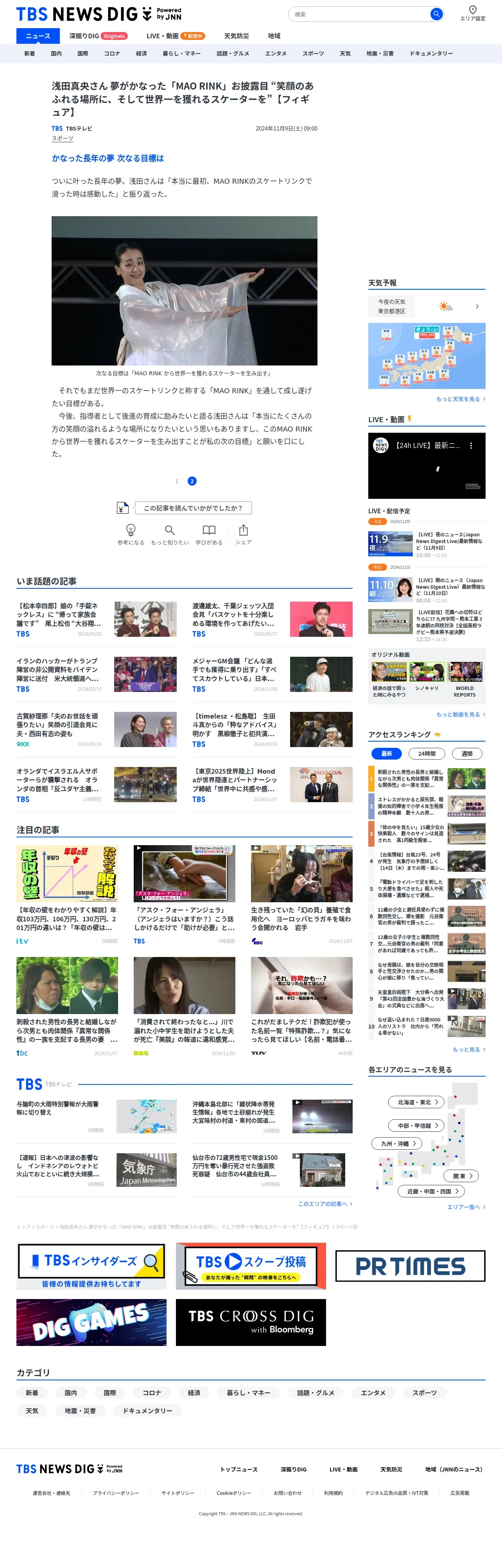Open the 地域 tab
The width and height of the screenshot is (502, 1568).
274,36
